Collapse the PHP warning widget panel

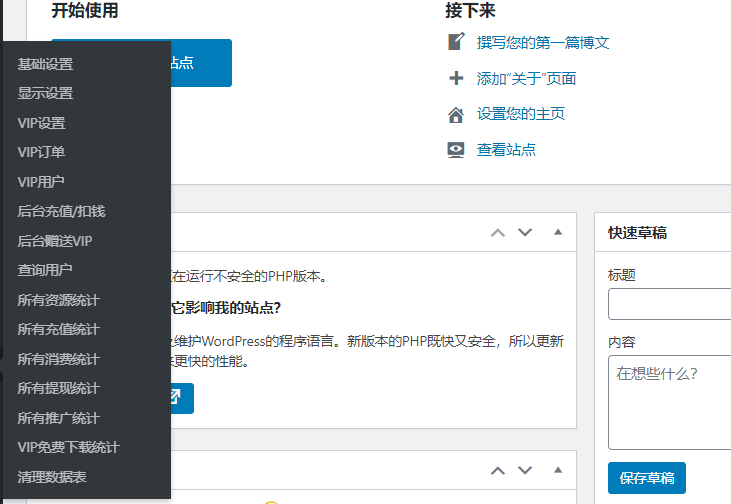point(558,232)
